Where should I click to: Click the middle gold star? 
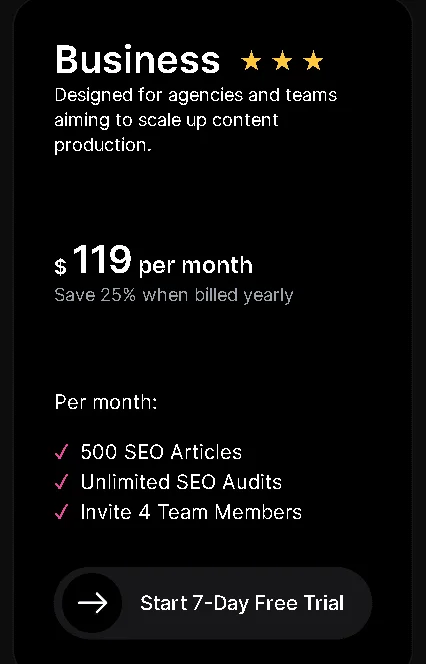(x=282, y=61)
